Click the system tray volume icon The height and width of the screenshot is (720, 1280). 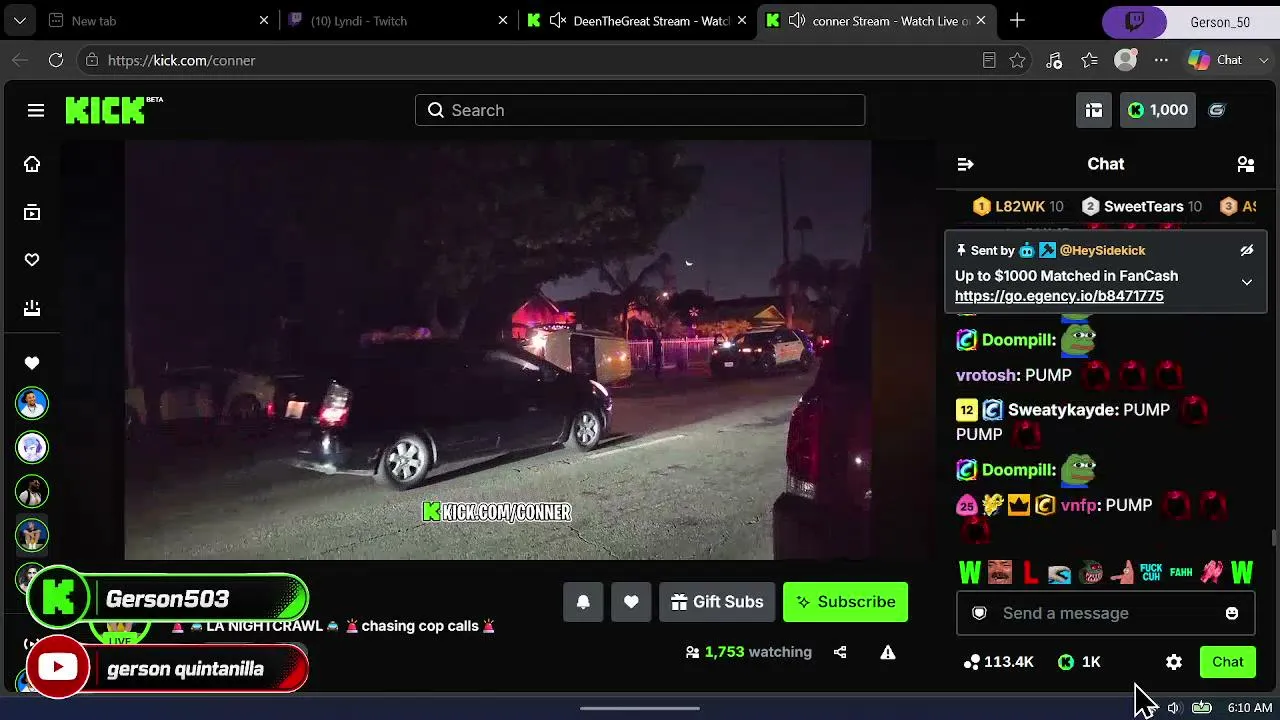[x=1174, y=708]
